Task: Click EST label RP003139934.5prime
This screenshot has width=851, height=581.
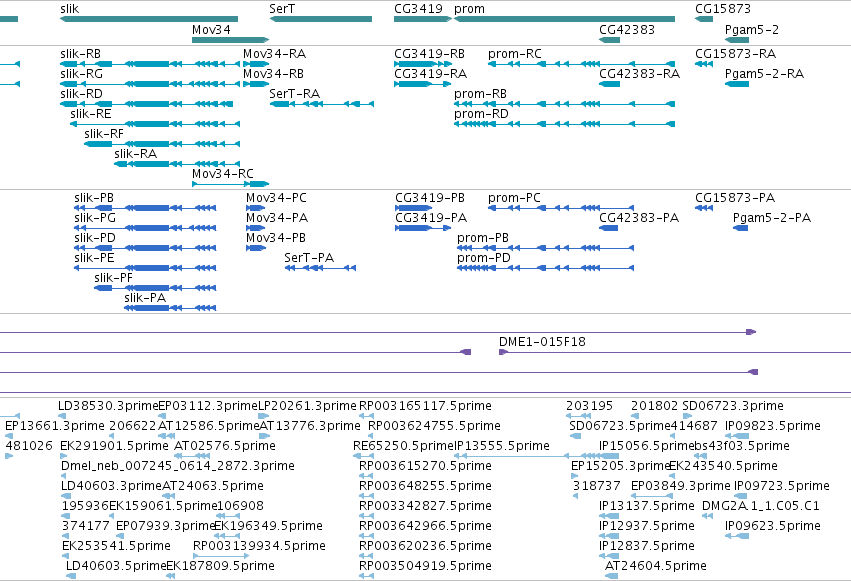Action: tap(259, 546)
